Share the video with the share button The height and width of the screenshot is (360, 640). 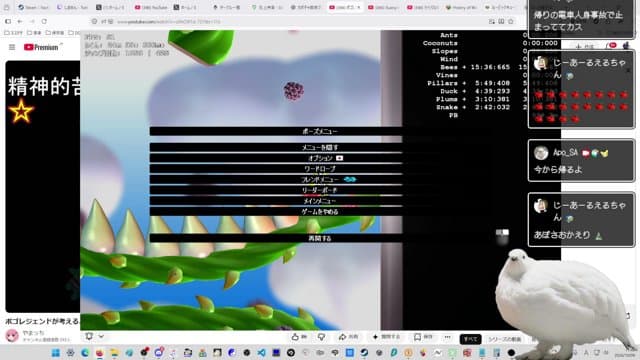pos(348,337)
